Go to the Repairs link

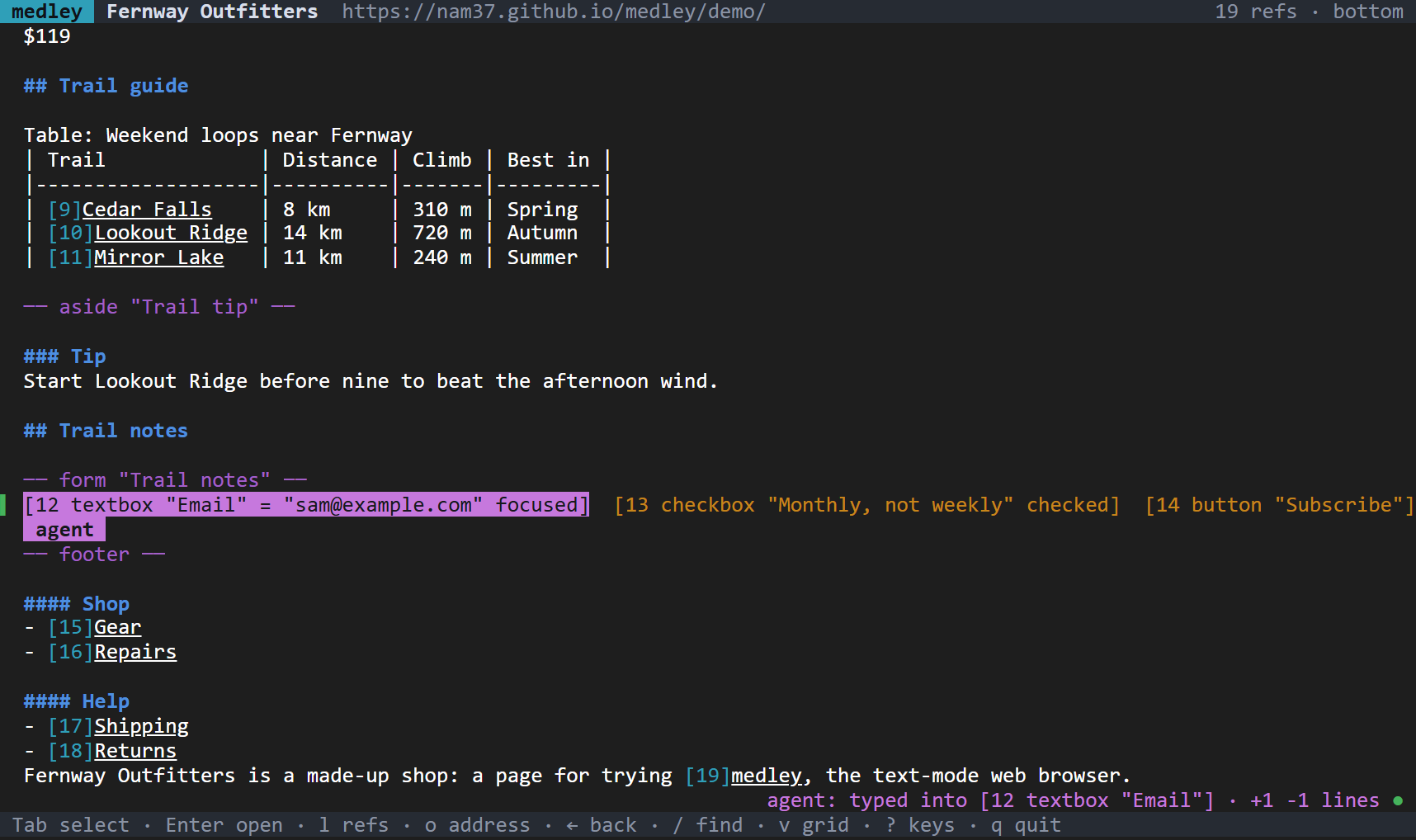click(x=135, y=653)
